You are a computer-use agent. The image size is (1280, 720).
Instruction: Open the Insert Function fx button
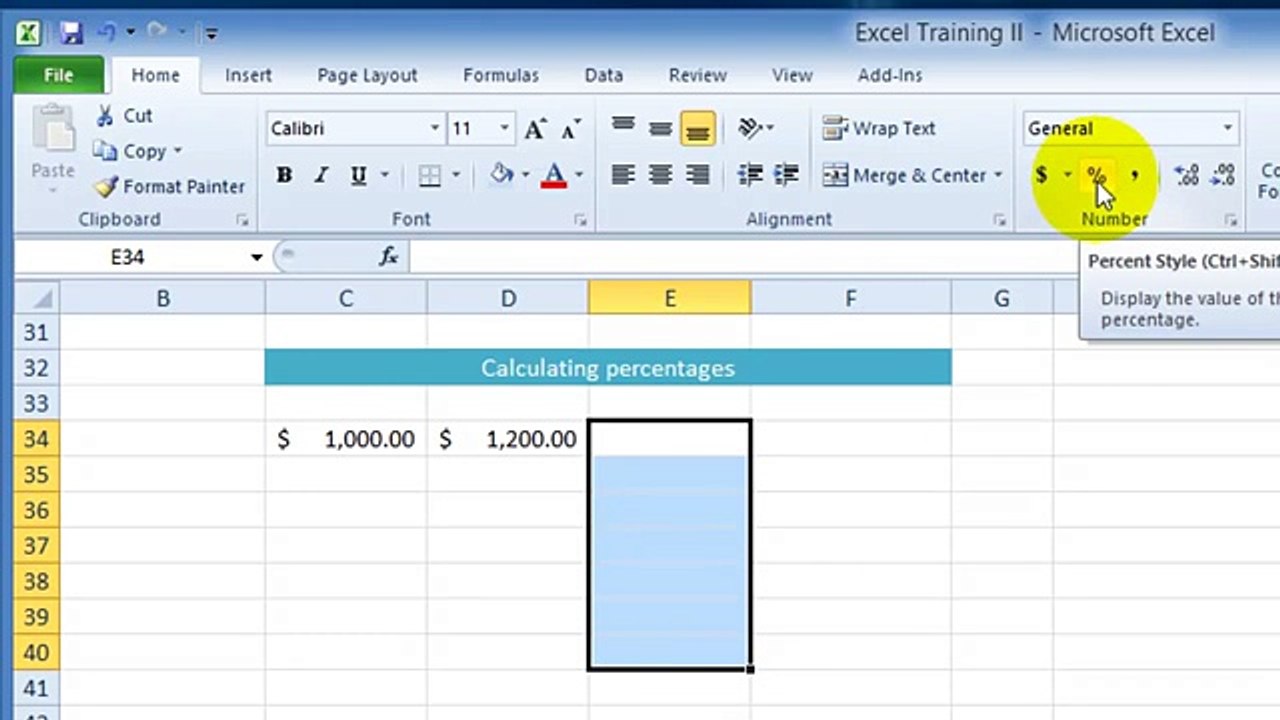(389, 257)
